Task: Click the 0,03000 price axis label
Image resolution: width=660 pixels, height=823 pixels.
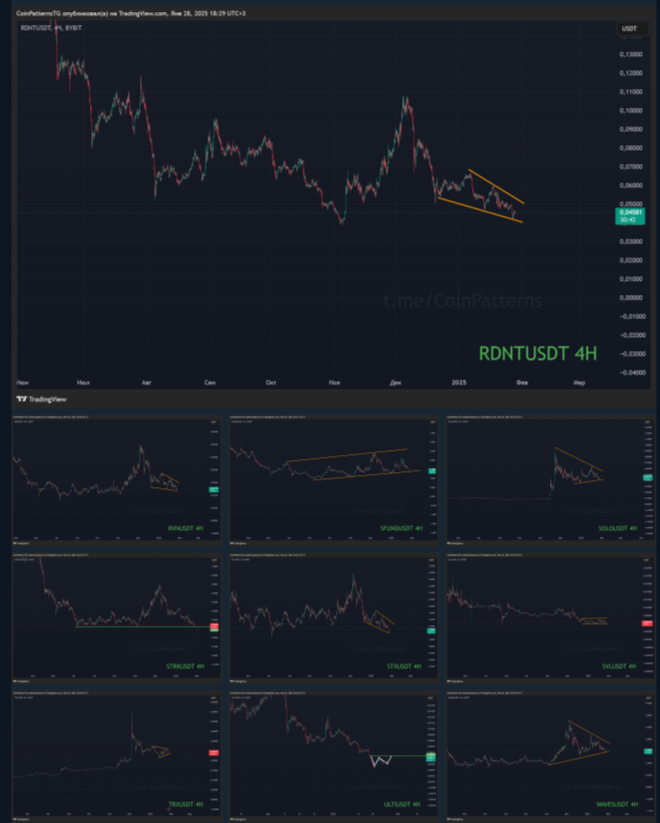Action: click(x=631, y=242)
